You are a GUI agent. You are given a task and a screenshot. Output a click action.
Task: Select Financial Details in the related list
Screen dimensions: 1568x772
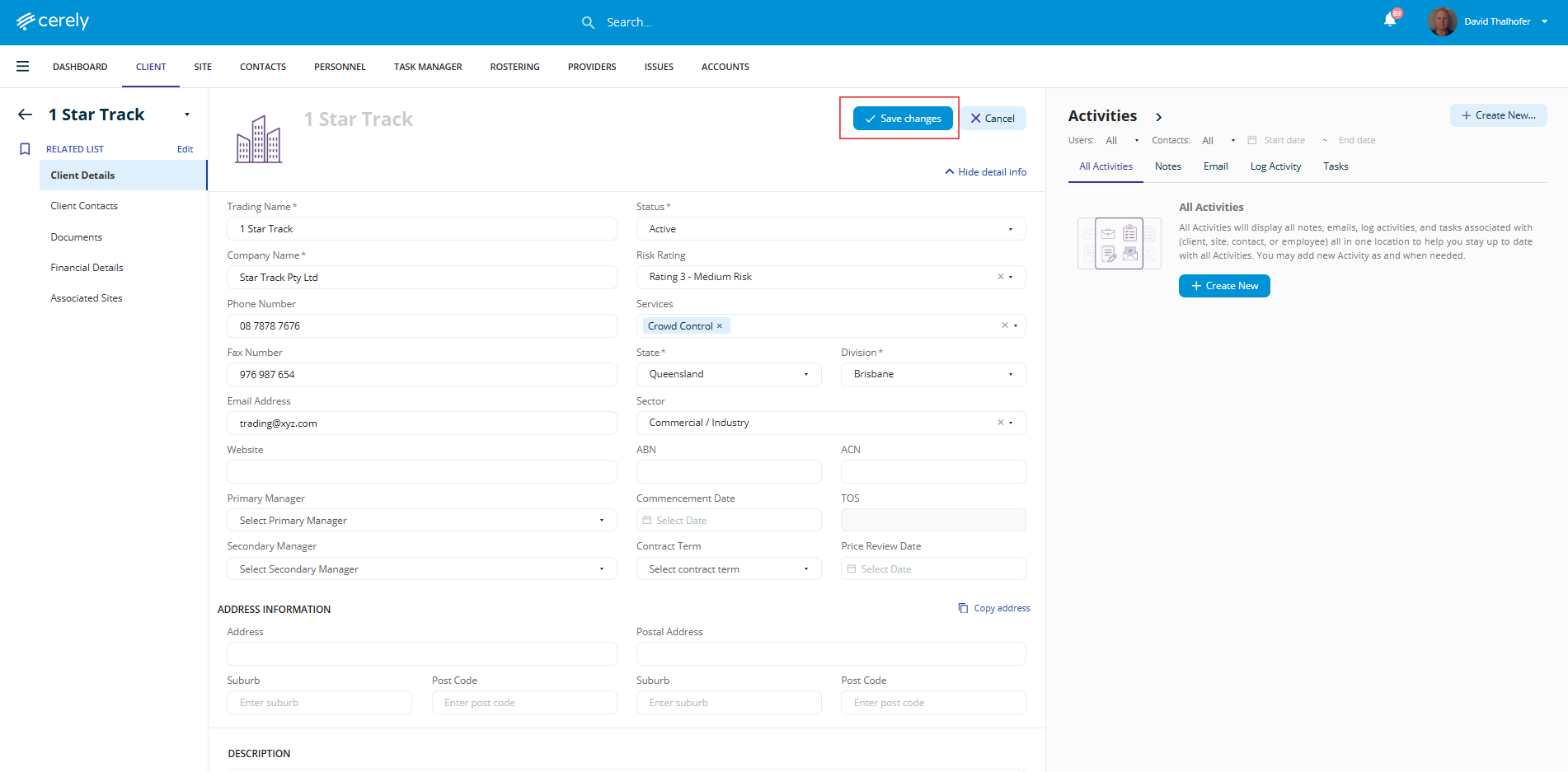87,268
